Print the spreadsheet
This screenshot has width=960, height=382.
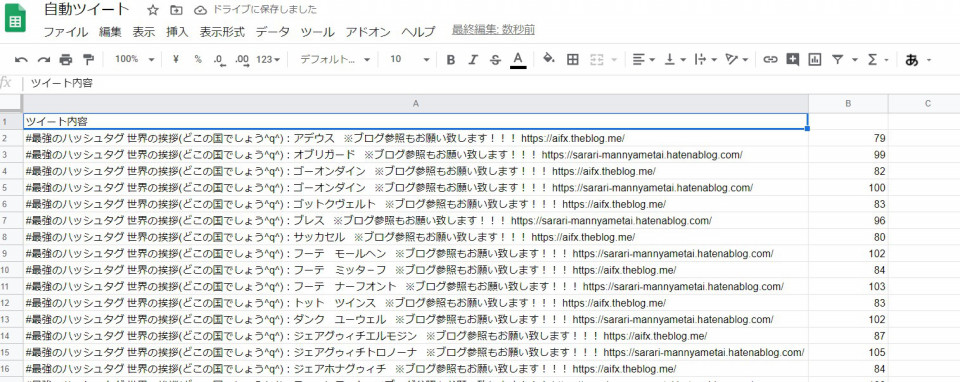tap(66, 59)
